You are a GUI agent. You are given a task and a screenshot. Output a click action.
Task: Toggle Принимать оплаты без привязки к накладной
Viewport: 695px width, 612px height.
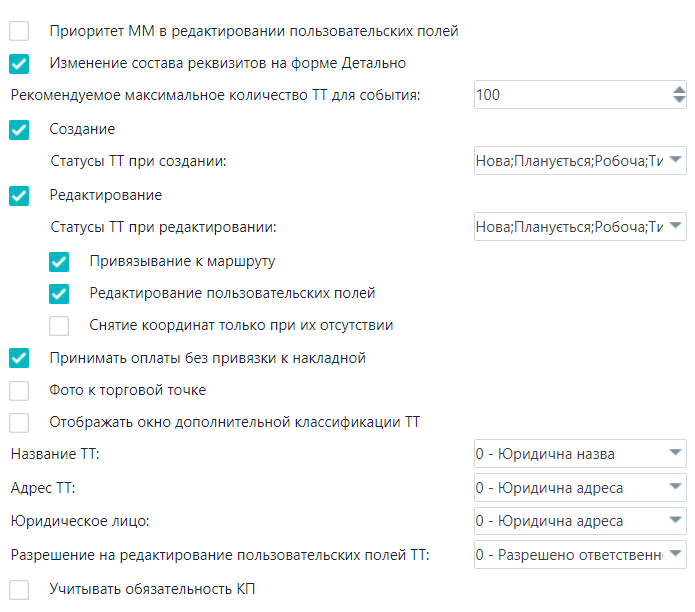tap(19, 358)
